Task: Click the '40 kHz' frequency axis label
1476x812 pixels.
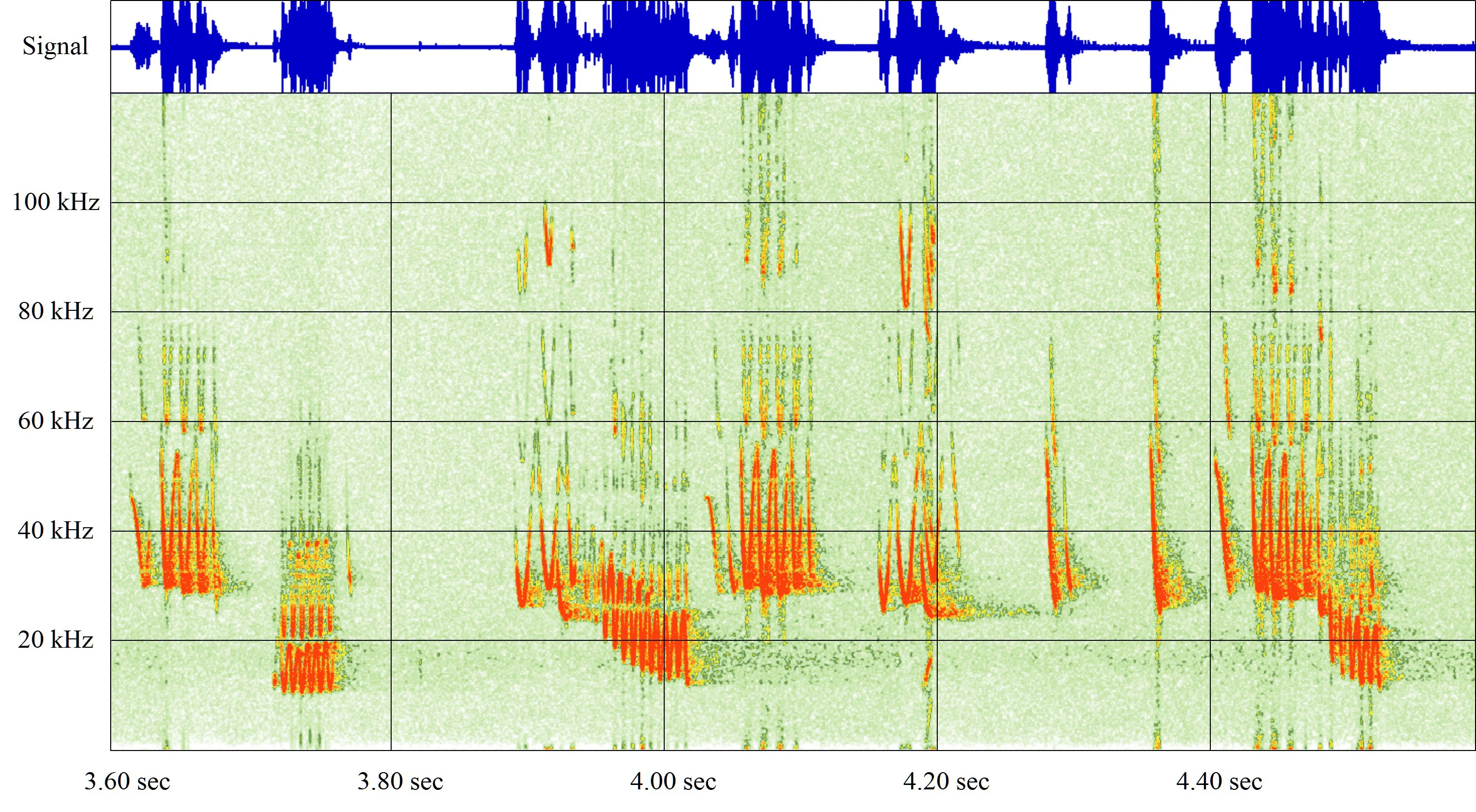Action: (56, 530)
